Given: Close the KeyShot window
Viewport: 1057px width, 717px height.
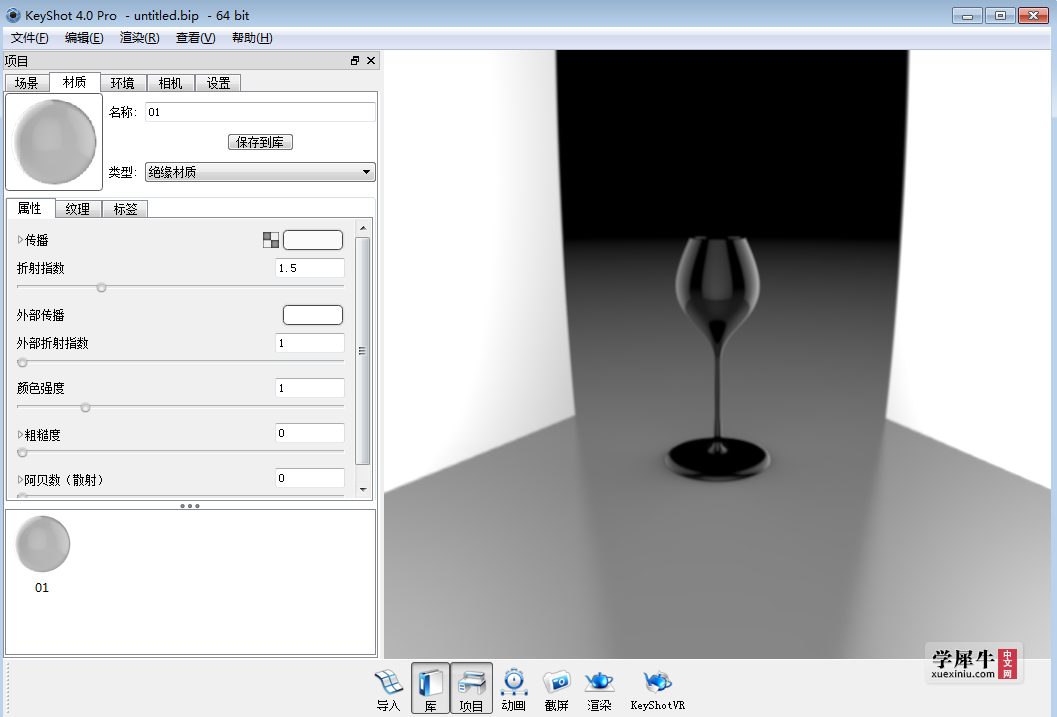Looking at the screenshot, I should click(x=1033, y=15).
